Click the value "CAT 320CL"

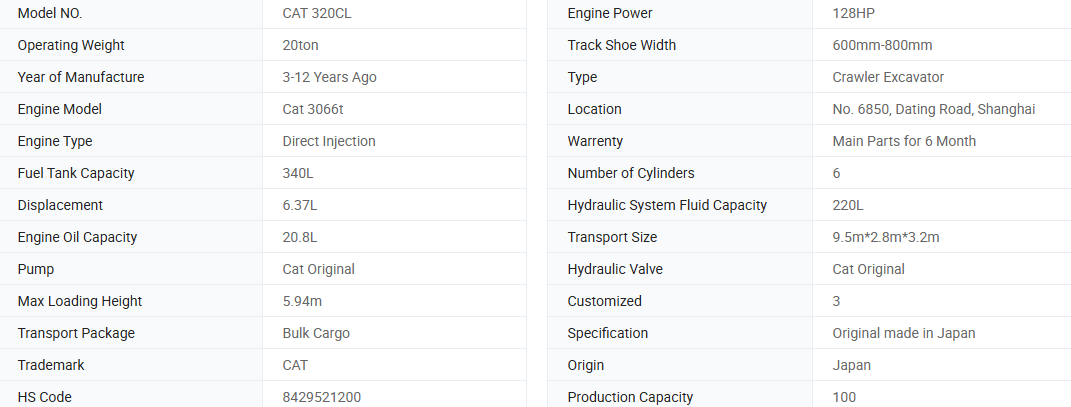(x=317, y=13)
